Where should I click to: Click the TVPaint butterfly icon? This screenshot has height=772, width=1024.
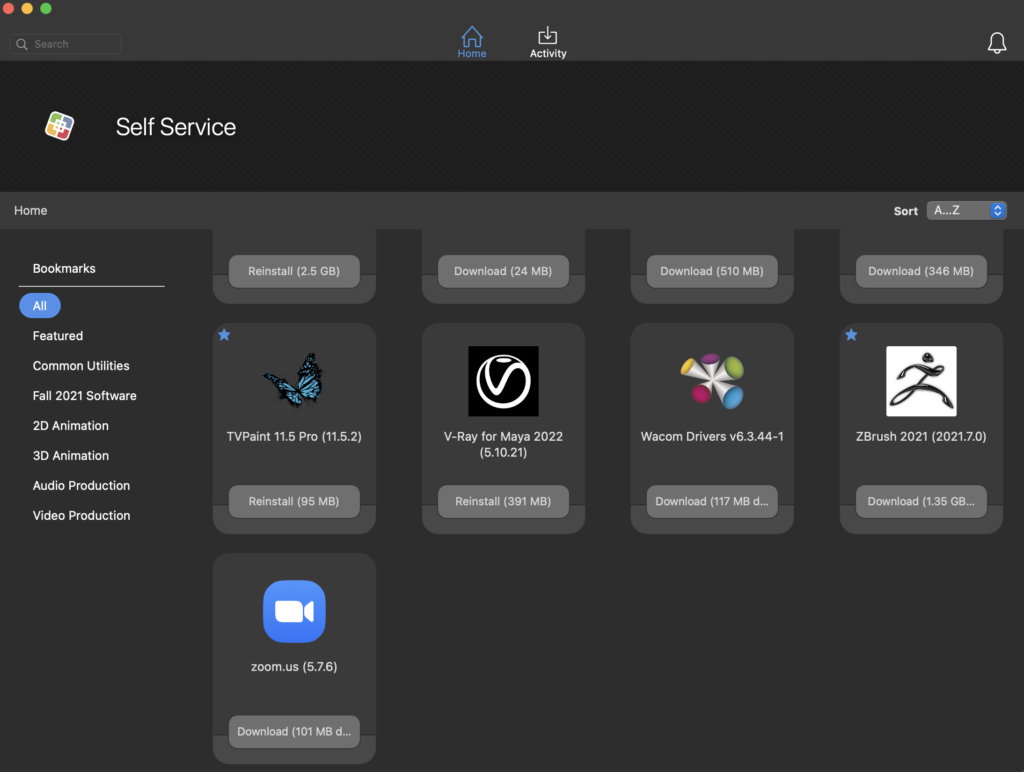click(x=294, y=381)
